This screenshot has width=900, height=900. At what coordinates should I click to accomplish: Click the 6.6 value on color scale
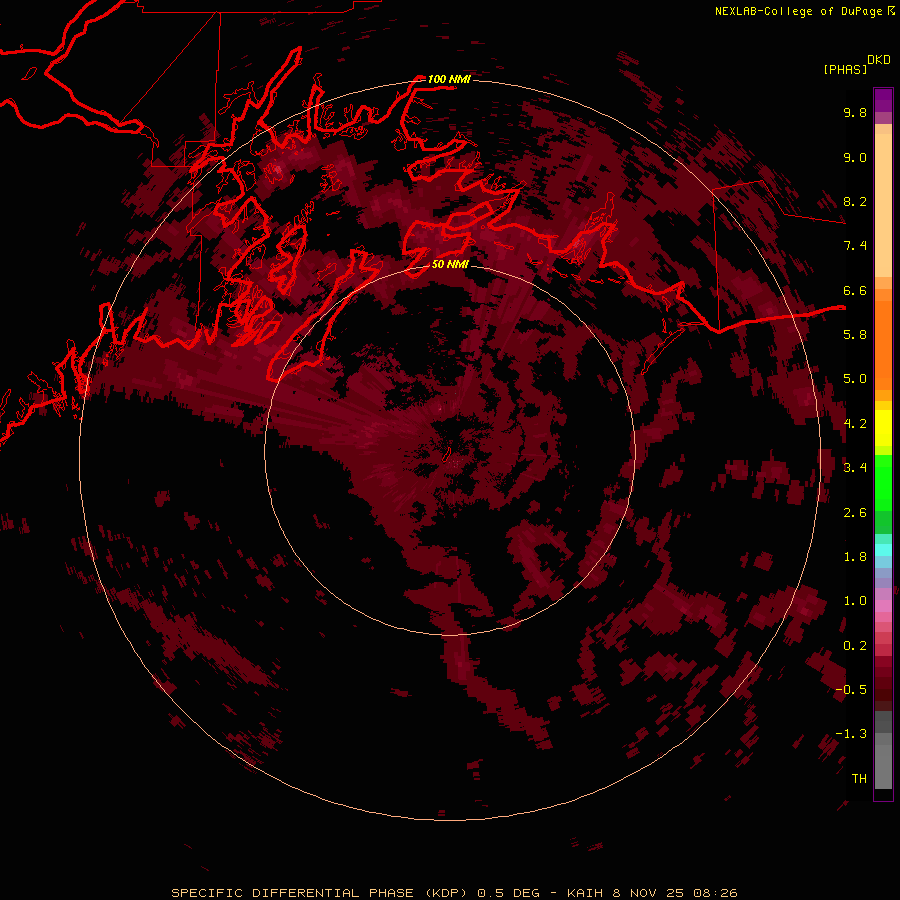click(x=855, y=290)
